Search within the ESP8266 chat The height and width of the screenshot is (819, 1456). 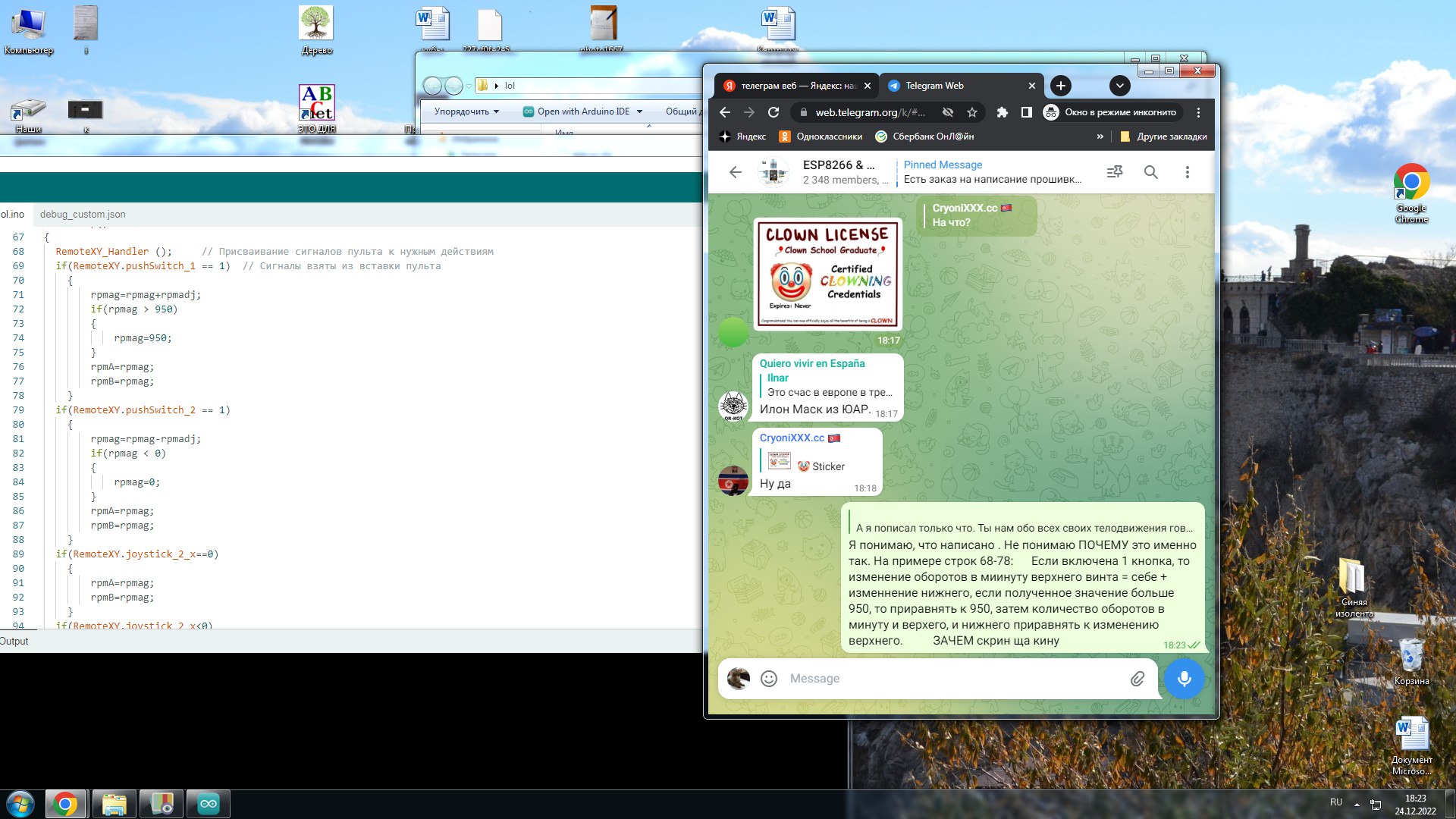coord(1150,172)
